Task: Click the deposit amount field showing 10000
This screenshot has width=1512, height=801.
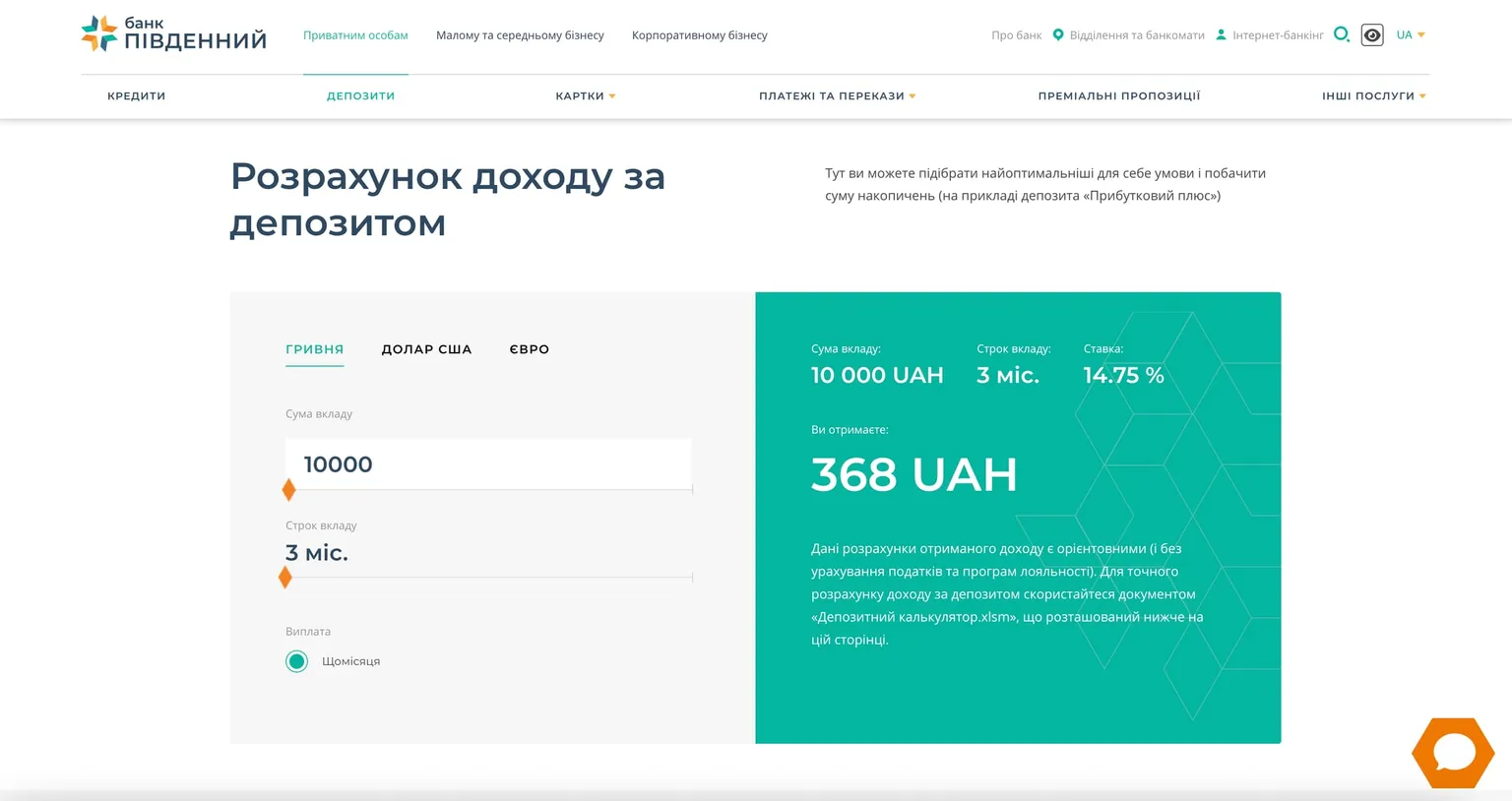Action: (x=488, y=463)
